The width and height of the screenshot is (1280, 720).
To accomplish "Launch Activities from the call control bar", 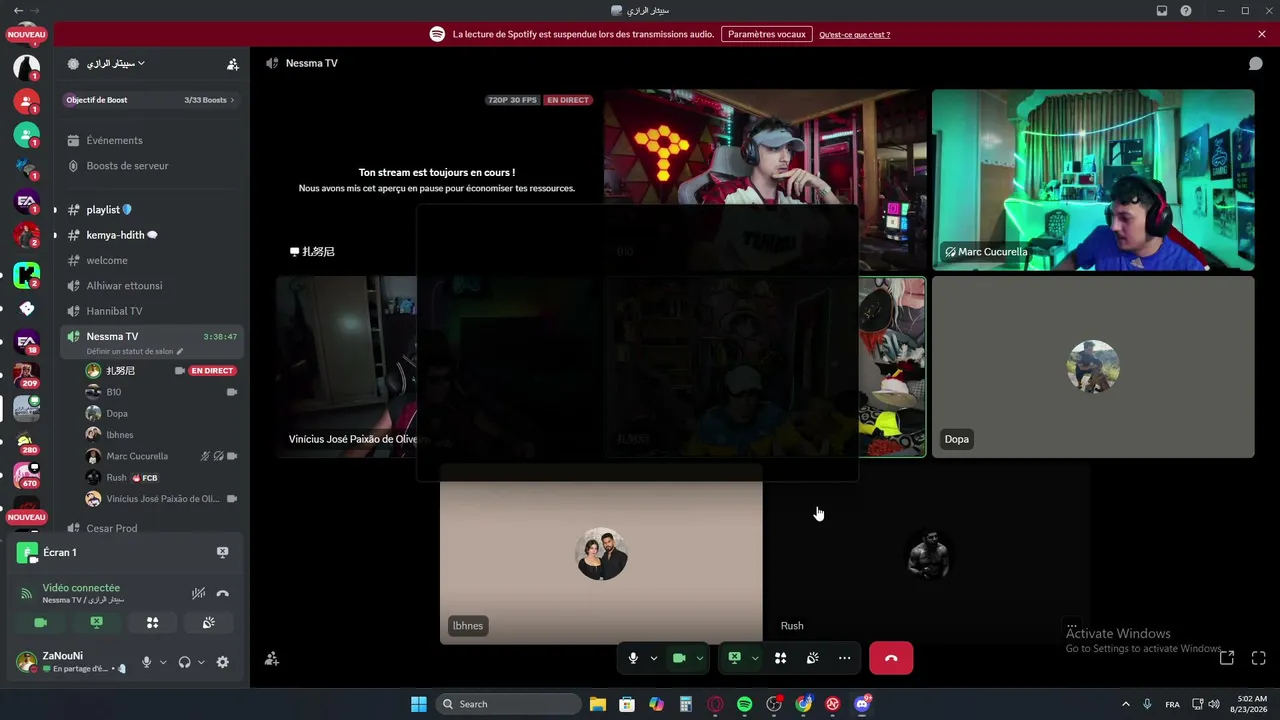I will pyautogui.click(x=780, y=658).
